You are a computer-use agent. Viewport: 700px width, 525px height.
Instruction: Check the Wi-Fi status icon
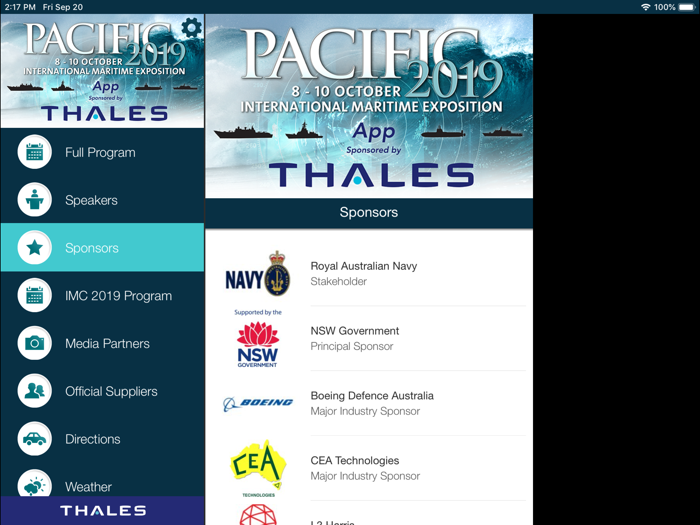645,7
